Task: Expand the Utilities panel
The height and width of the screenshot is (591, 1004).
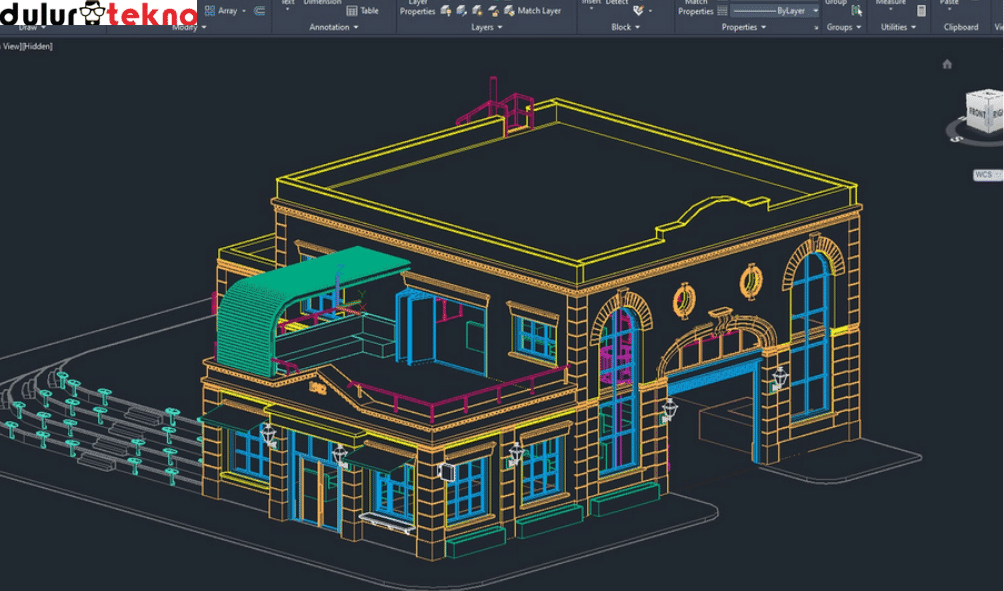Action: click(898, 27)
